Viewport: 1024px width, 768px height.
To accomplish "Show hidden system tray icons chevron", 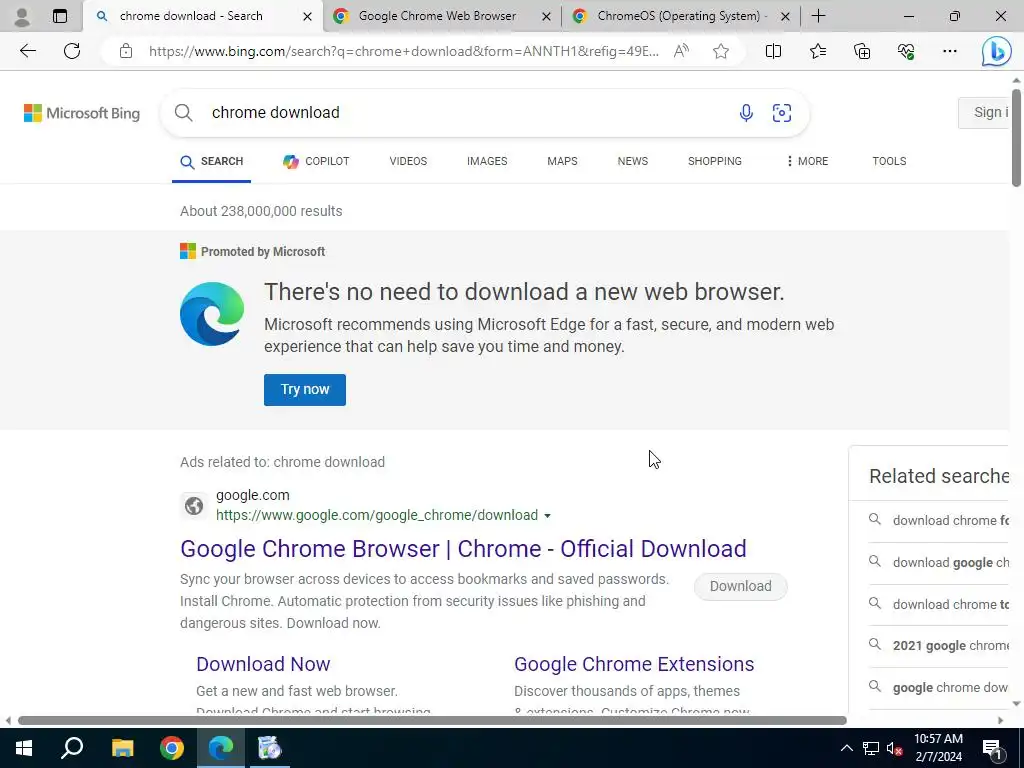I will [x=846, y=748].
